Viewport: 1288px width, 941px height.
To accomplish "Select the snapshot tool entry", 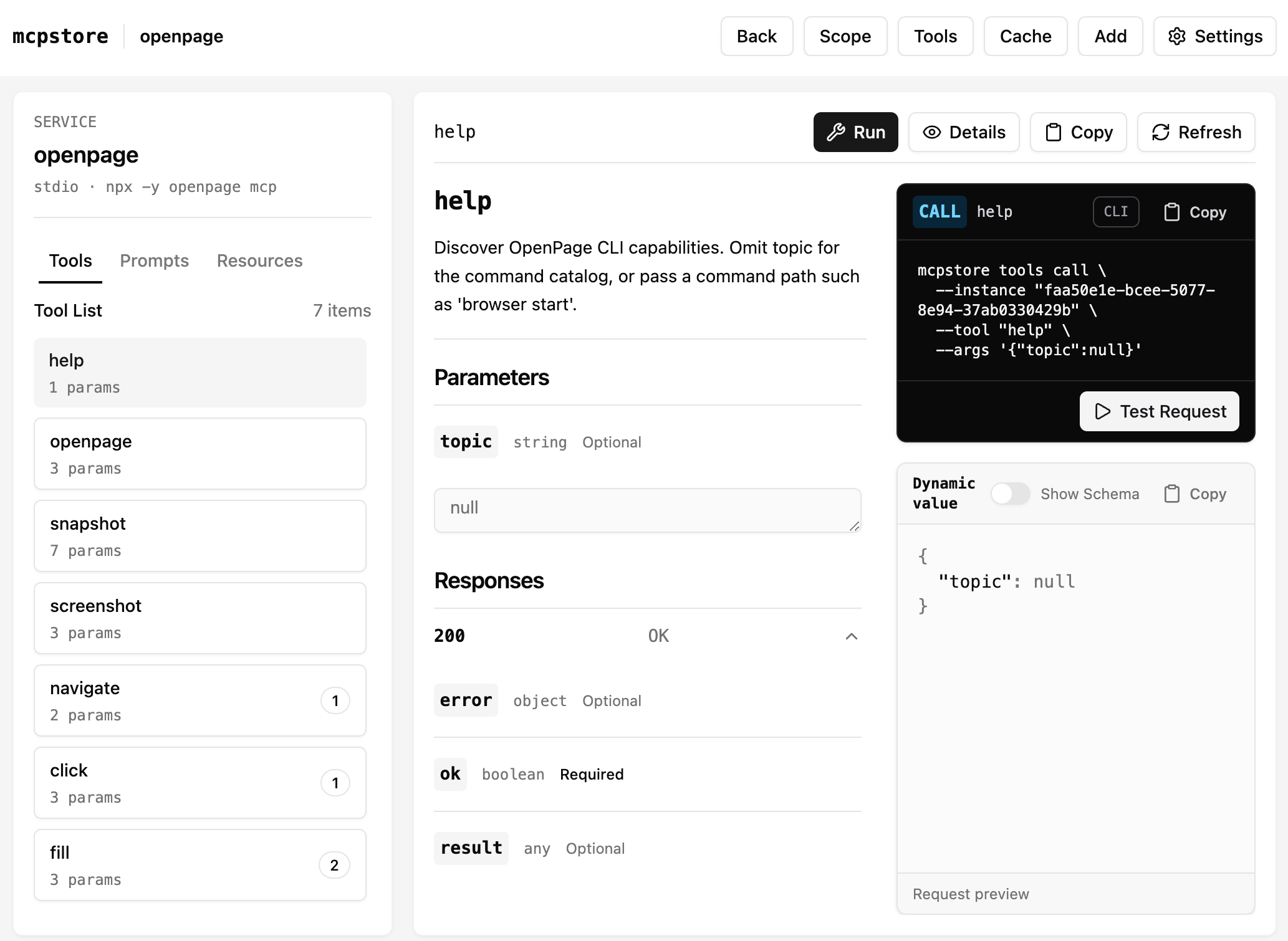I will 200,536.
